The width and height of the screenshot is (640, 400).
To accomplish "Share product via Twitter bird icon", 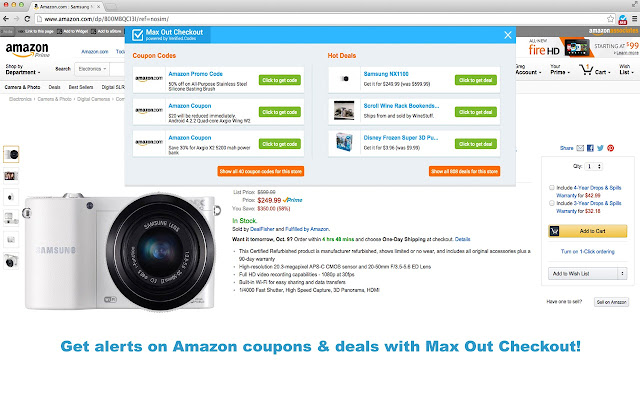I will pyautogui.click(x=600, y=148).
